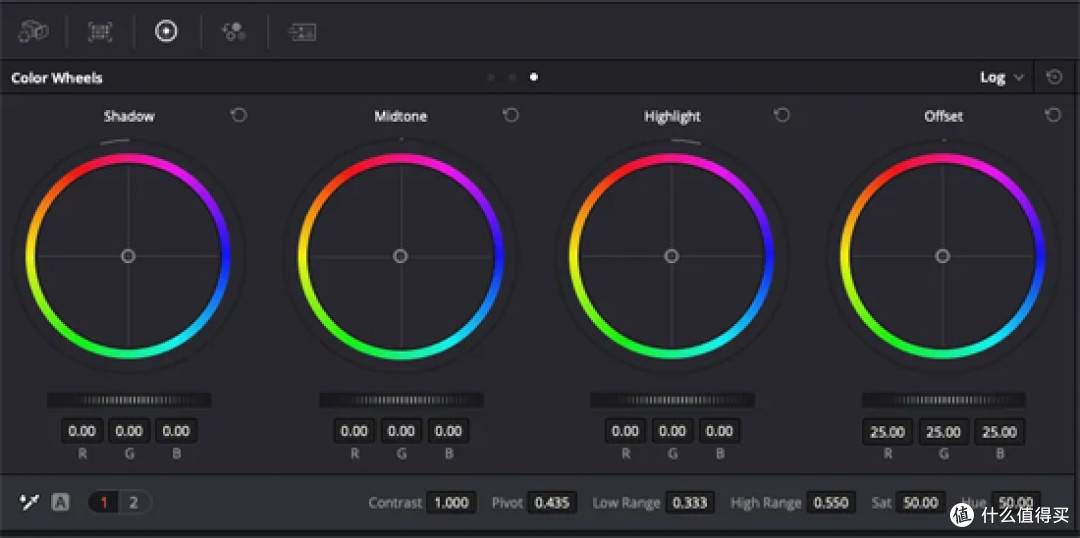This screenshot has width=1080, height=538.
Task: Go to first wheels mode dot
Action: [491, 77]
